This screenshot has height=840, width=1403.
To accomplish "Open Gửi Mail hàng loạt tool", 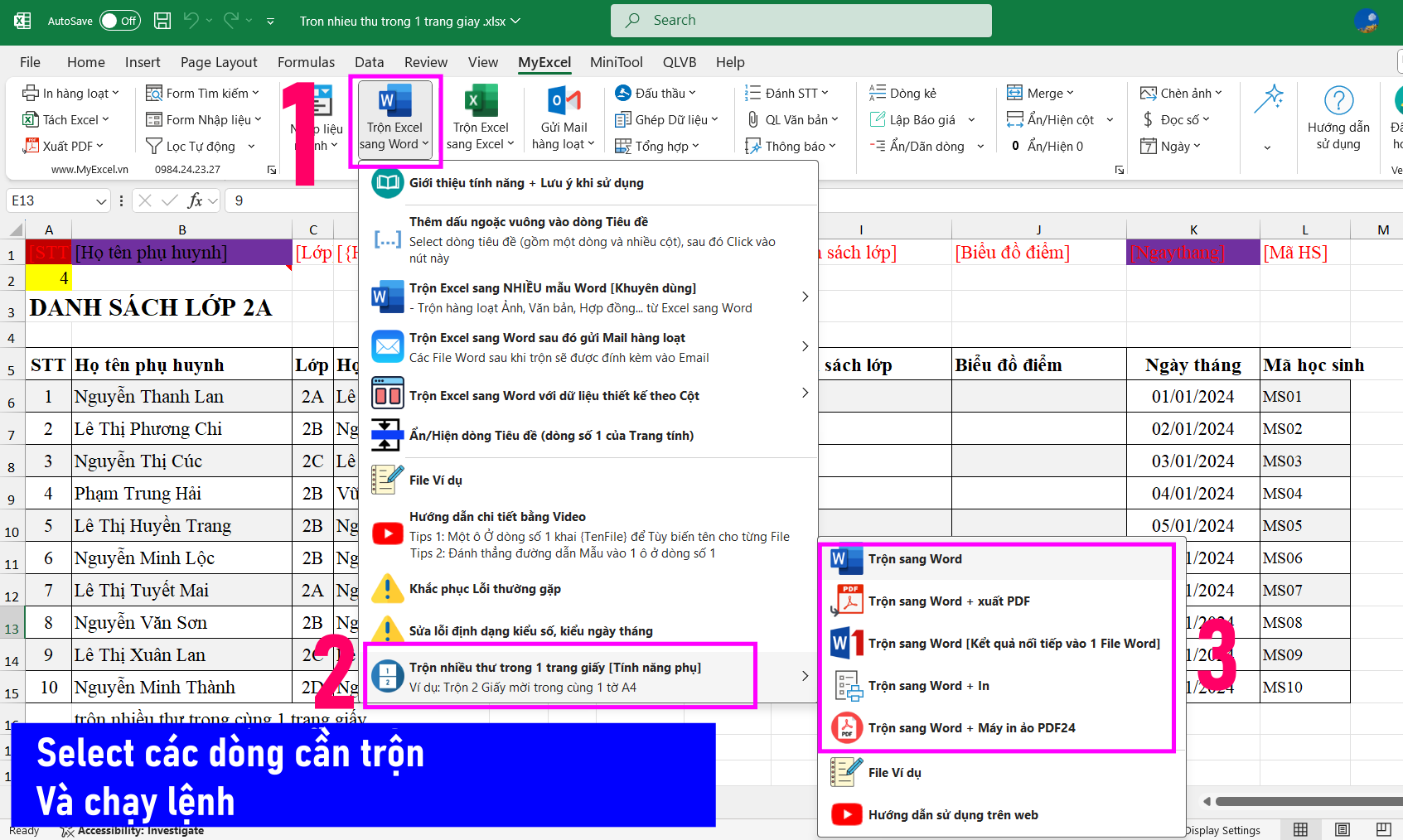I will tap(564, 102).
